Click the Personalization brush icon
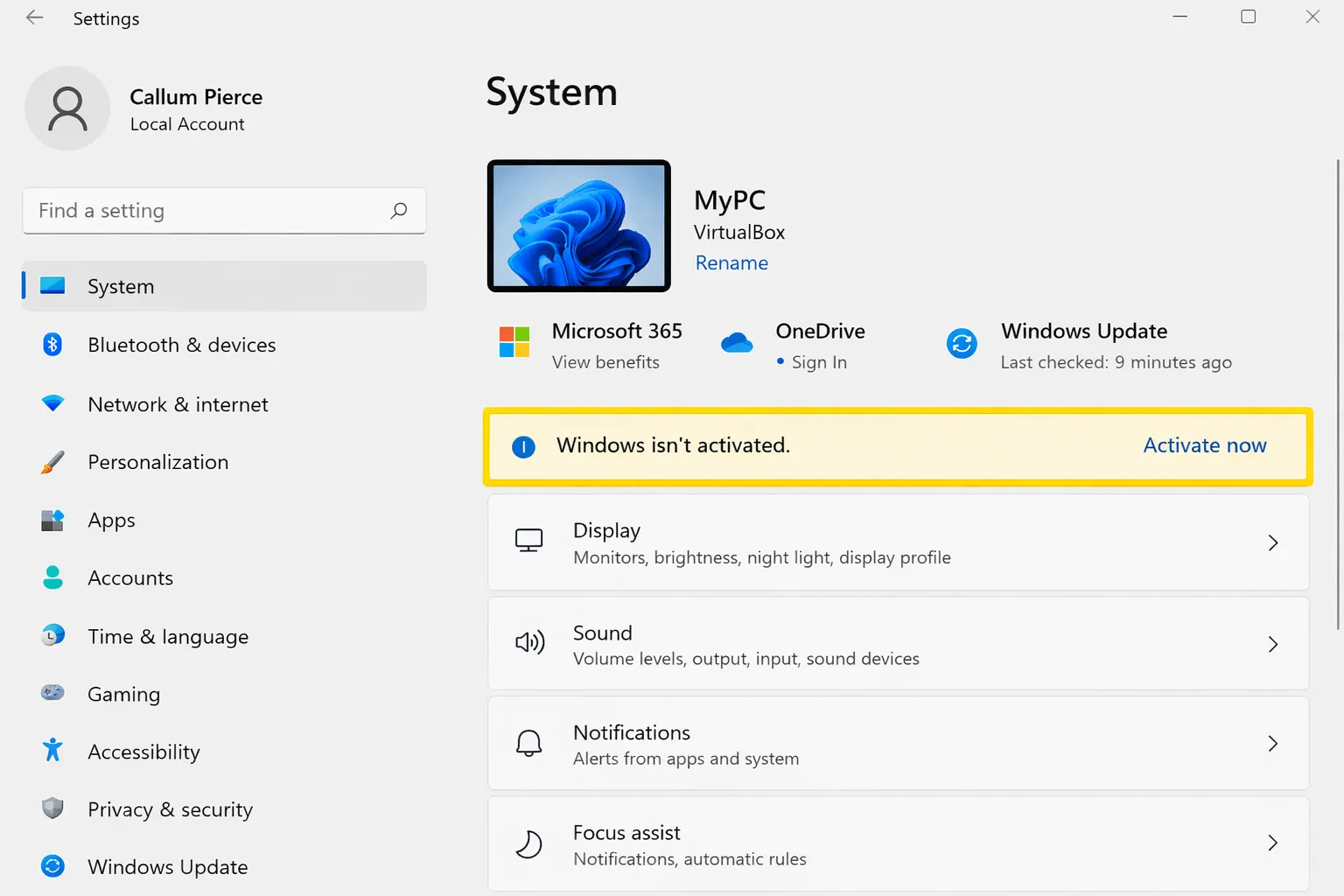1344x896 pixels. tap(52, 462)
